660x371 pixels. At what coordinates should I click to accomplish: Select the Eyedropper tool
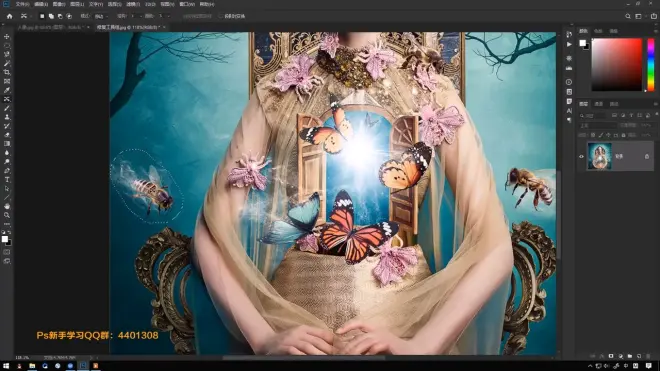coord(7,90)
